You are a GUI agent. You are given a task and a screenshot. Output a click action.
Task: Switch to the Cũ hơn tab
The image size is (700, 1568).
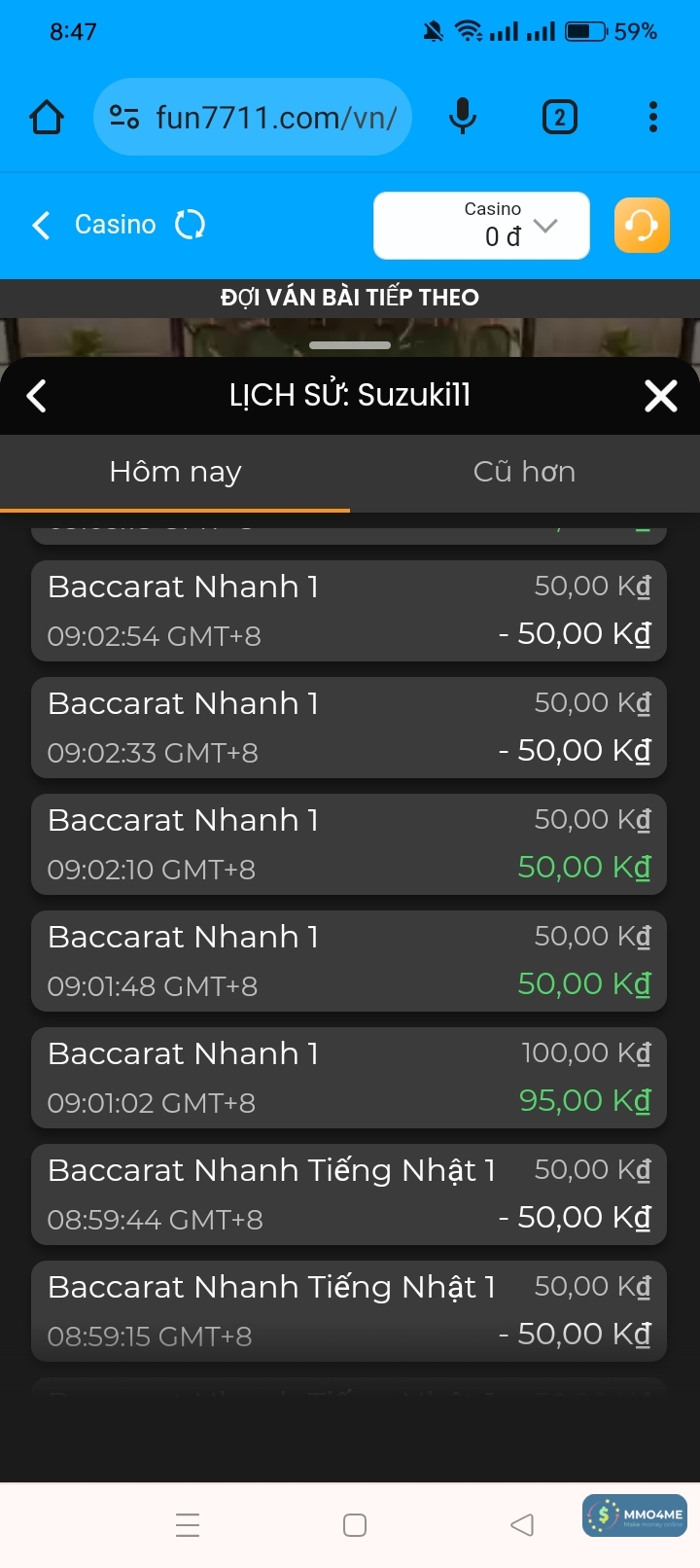click(524, 473)
